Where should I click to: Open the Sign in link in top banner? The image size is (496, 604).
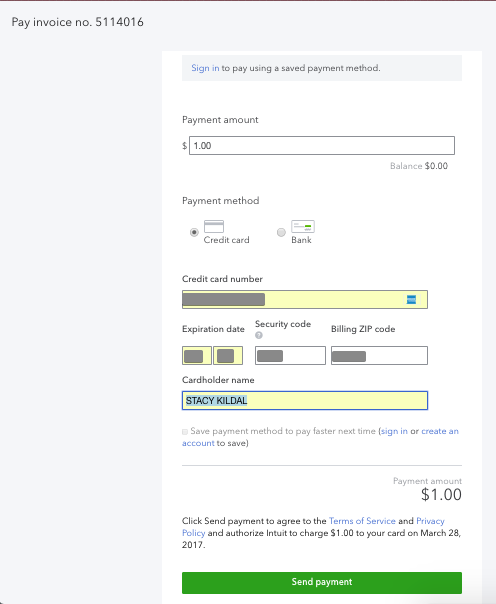(x=205, y=68)
